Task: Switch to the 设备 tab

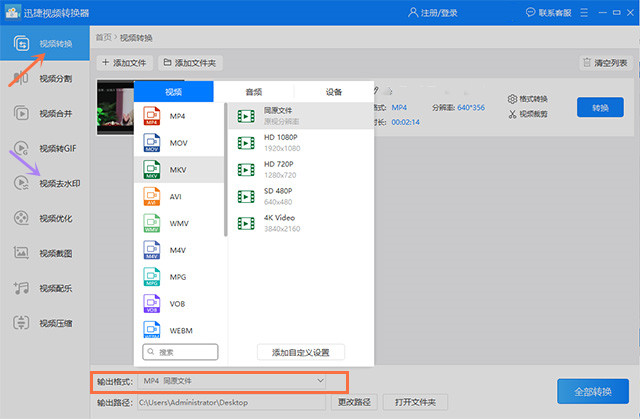Action: pyautogui.click(x=333, y=92)
